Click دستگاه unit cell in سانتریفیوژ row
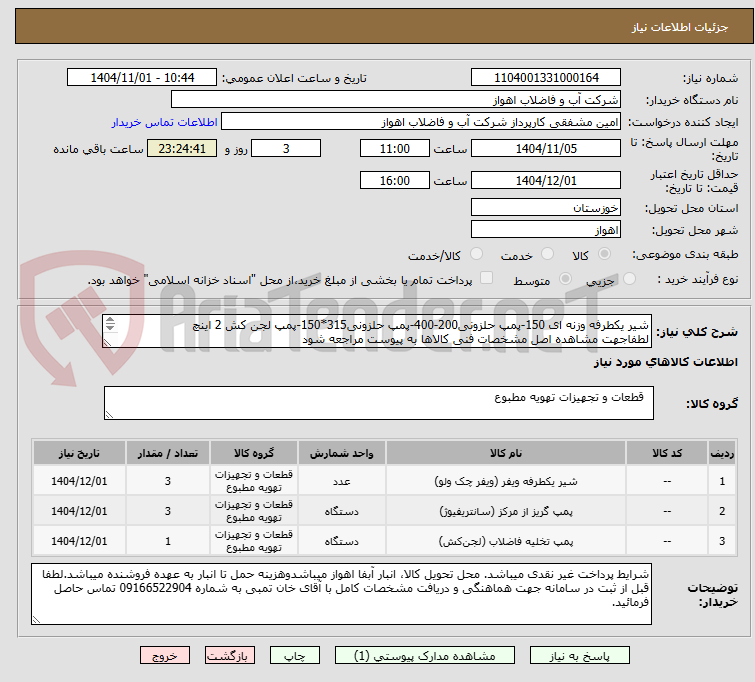Viewport: 755px width, 682px height. [x=341, y=511]
